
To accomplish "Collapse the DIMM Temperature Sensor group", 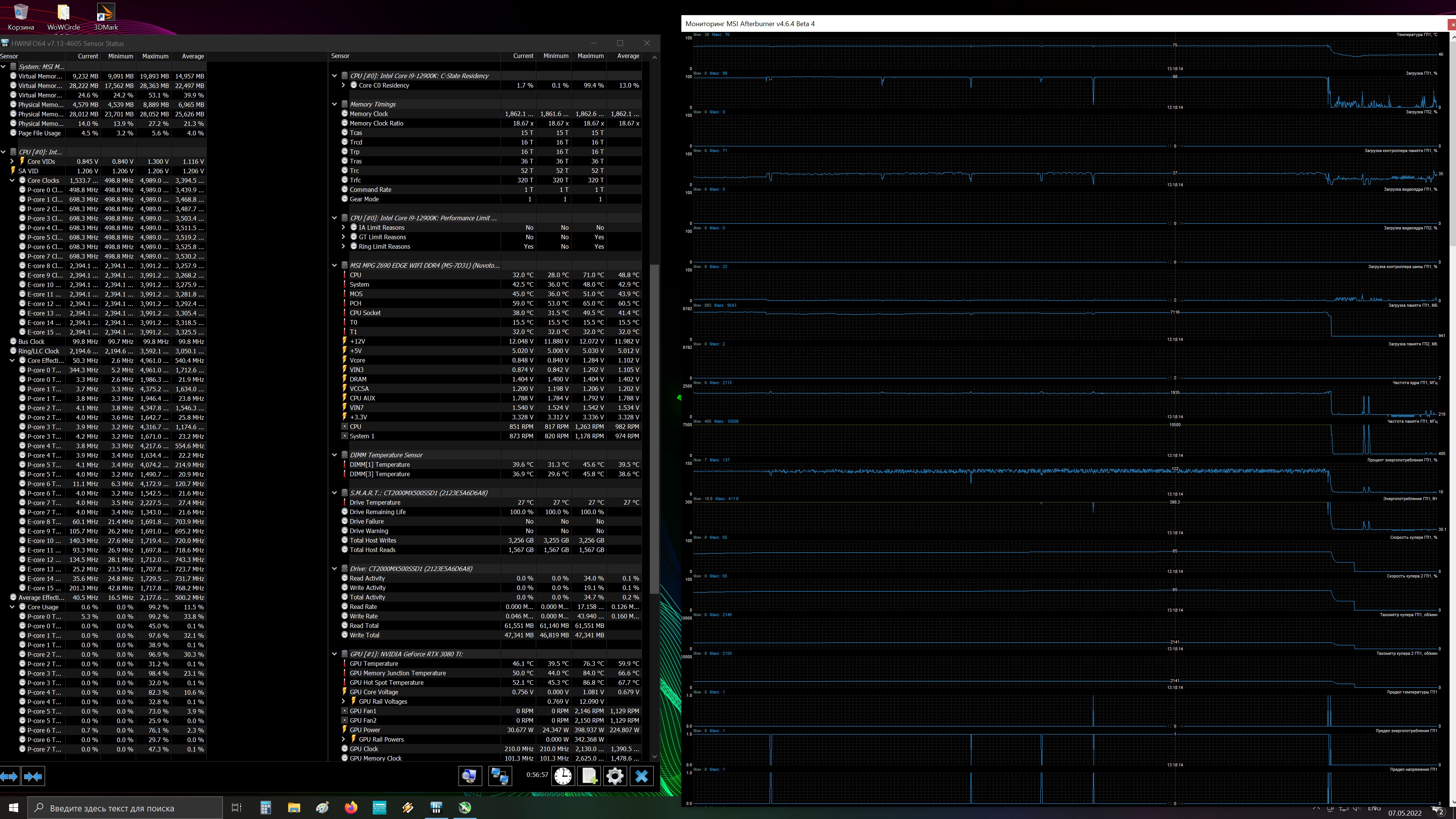I will point(334,455).
